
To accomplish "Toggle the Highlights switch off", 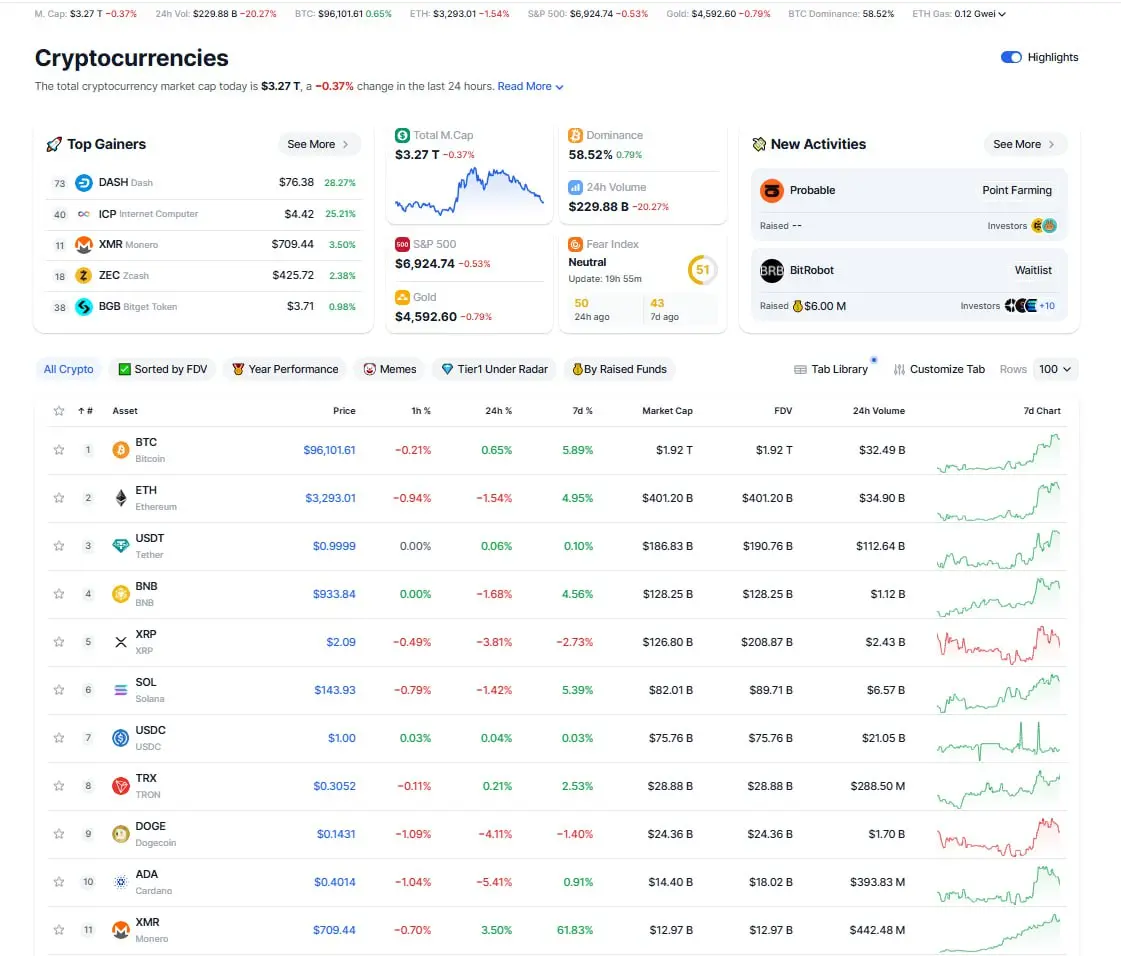I will point(1011,57).
